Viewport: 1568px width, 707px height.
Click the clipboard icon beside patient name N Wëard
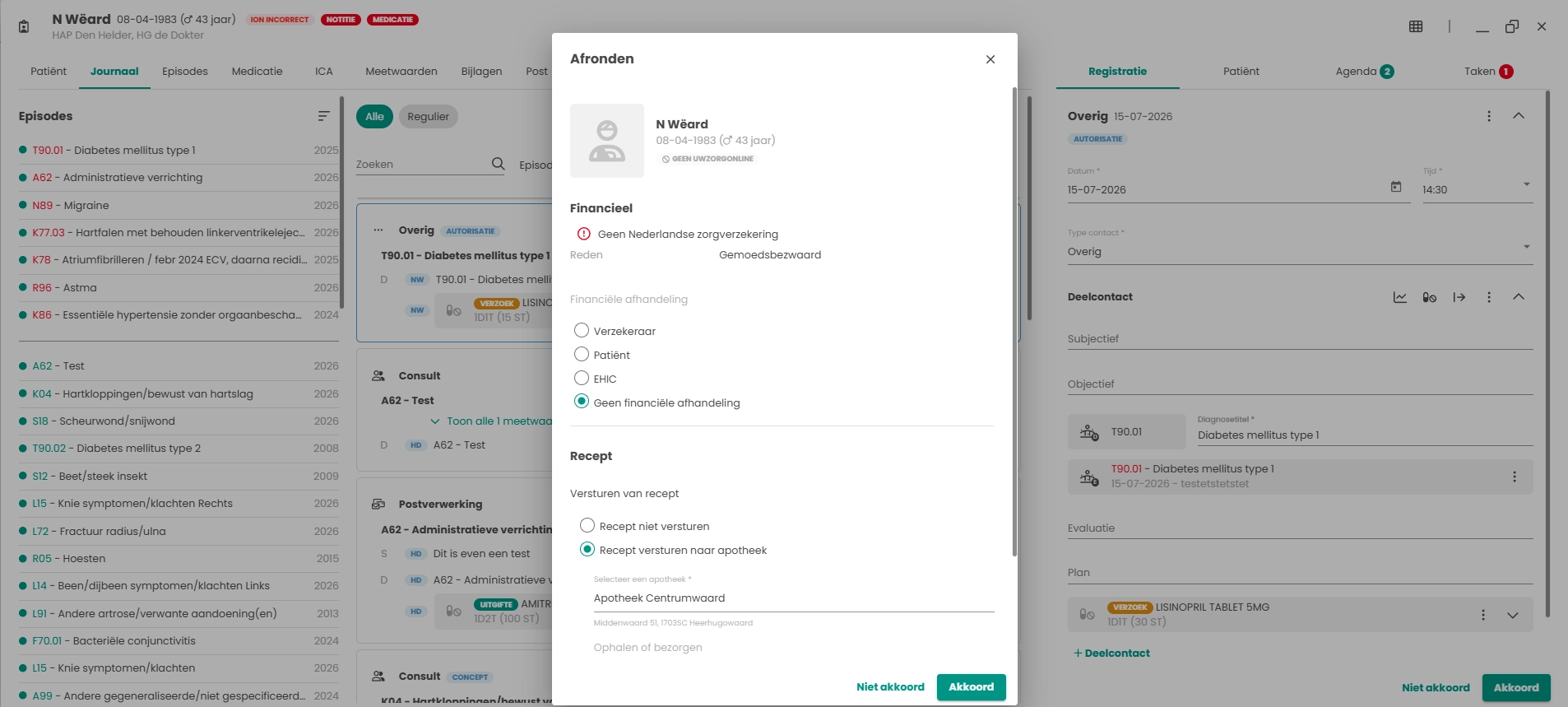pos(24,26)
